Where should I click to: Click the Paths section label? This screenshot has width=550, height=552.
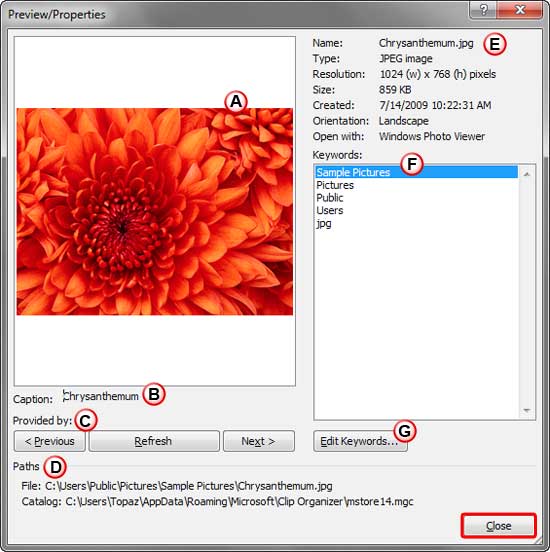26,466
